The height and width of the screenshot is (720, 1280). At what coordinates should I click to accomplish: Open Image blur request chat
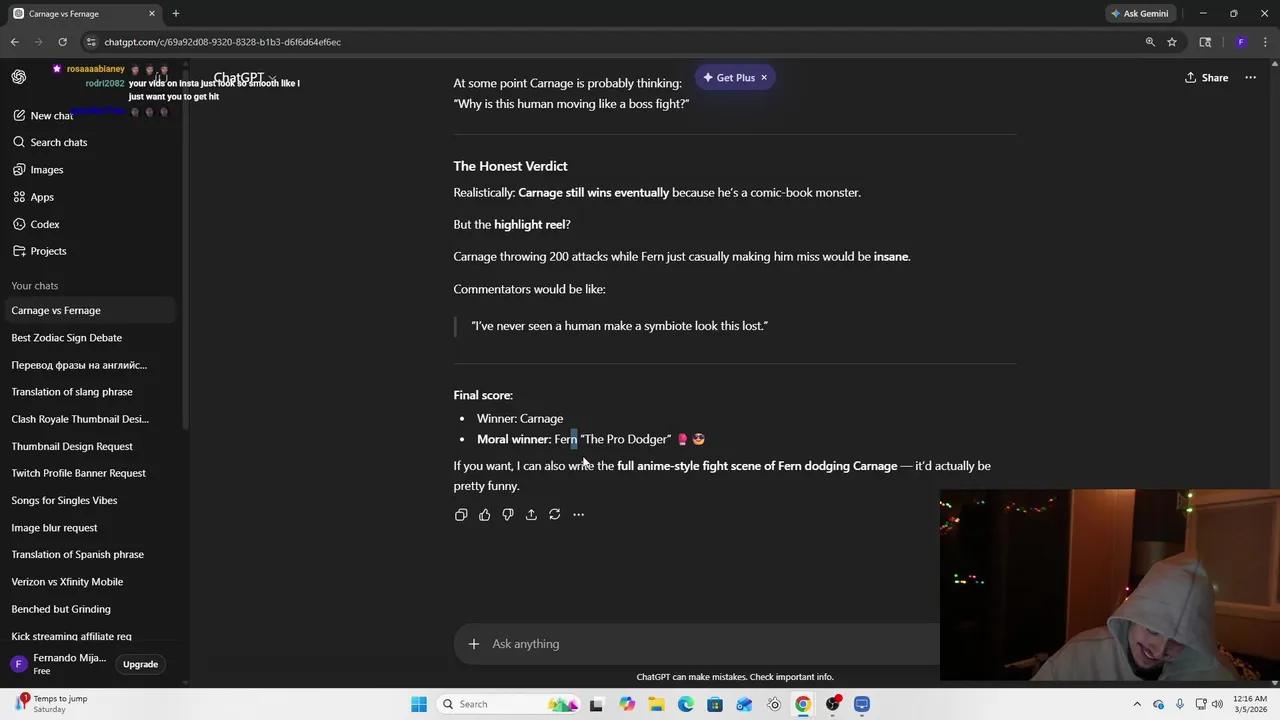pos(88,527)
